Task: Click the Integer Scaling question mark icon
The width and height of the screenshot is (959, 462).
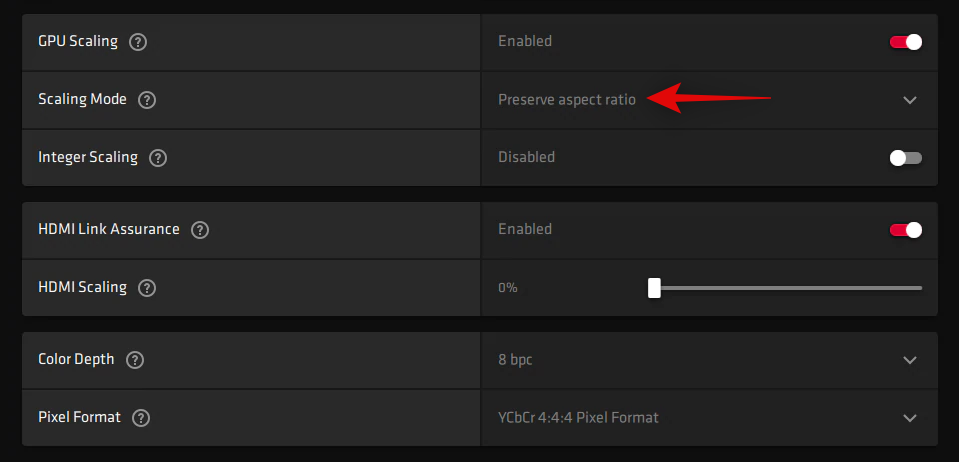Action: (158, 158)
